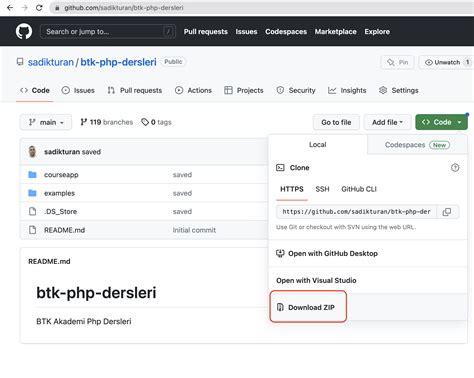The image size is (474, 378).
Task: Open the .DS_Store file
Action: (x=61, y=212)
